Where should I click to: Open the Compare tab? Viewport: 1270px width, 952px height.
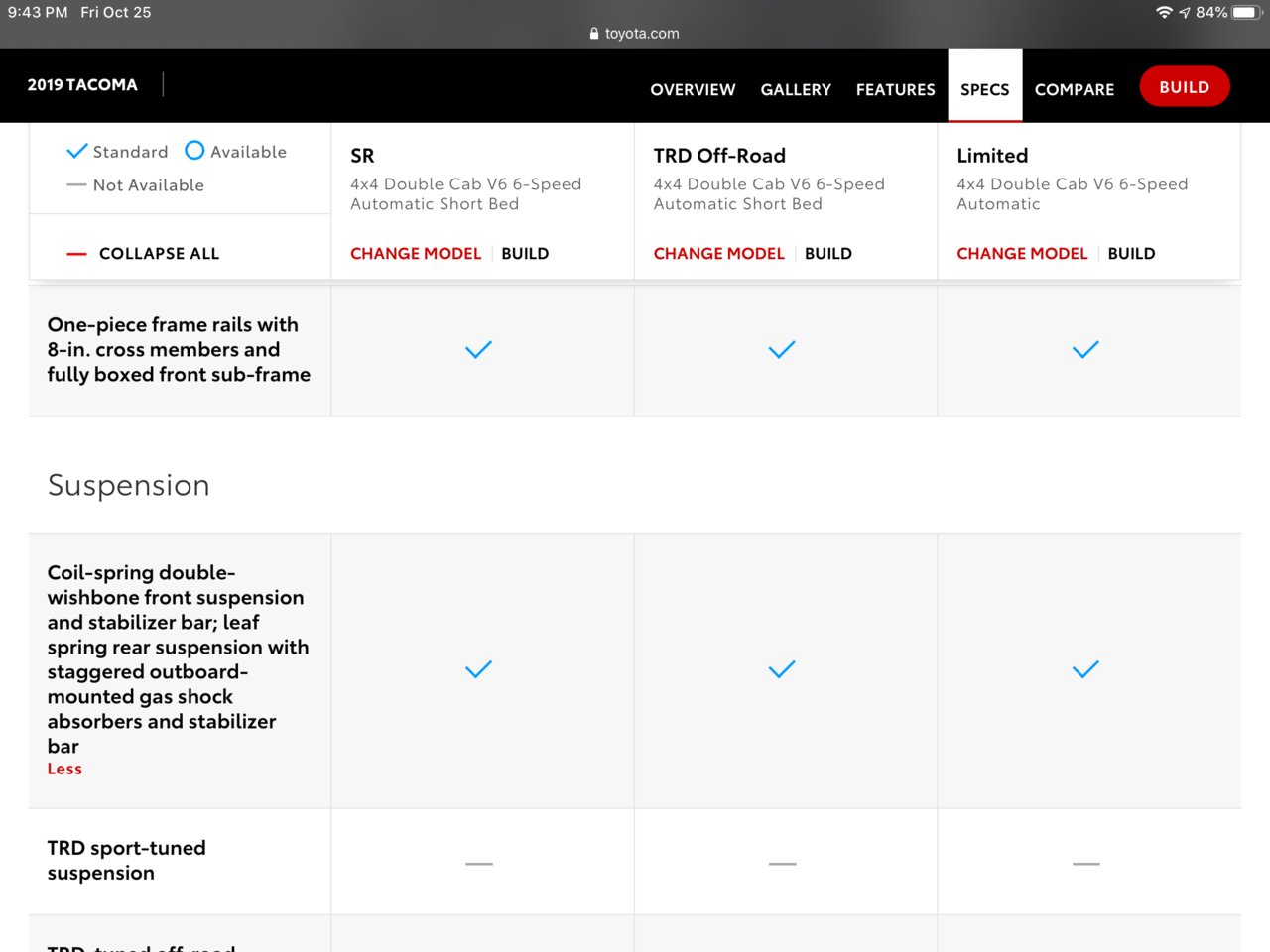[1074, 89]
